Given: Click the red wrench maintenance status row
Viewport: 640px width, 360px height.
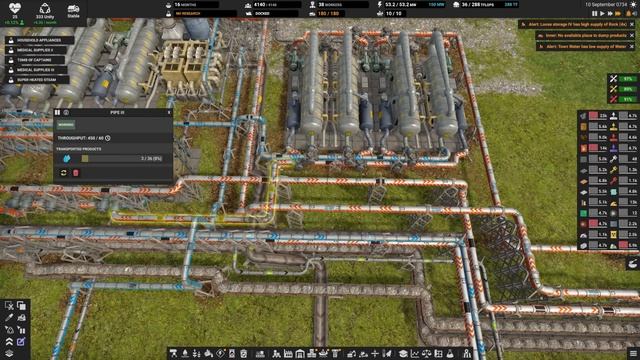Looking at the screenshot, I should click(623, 99).
